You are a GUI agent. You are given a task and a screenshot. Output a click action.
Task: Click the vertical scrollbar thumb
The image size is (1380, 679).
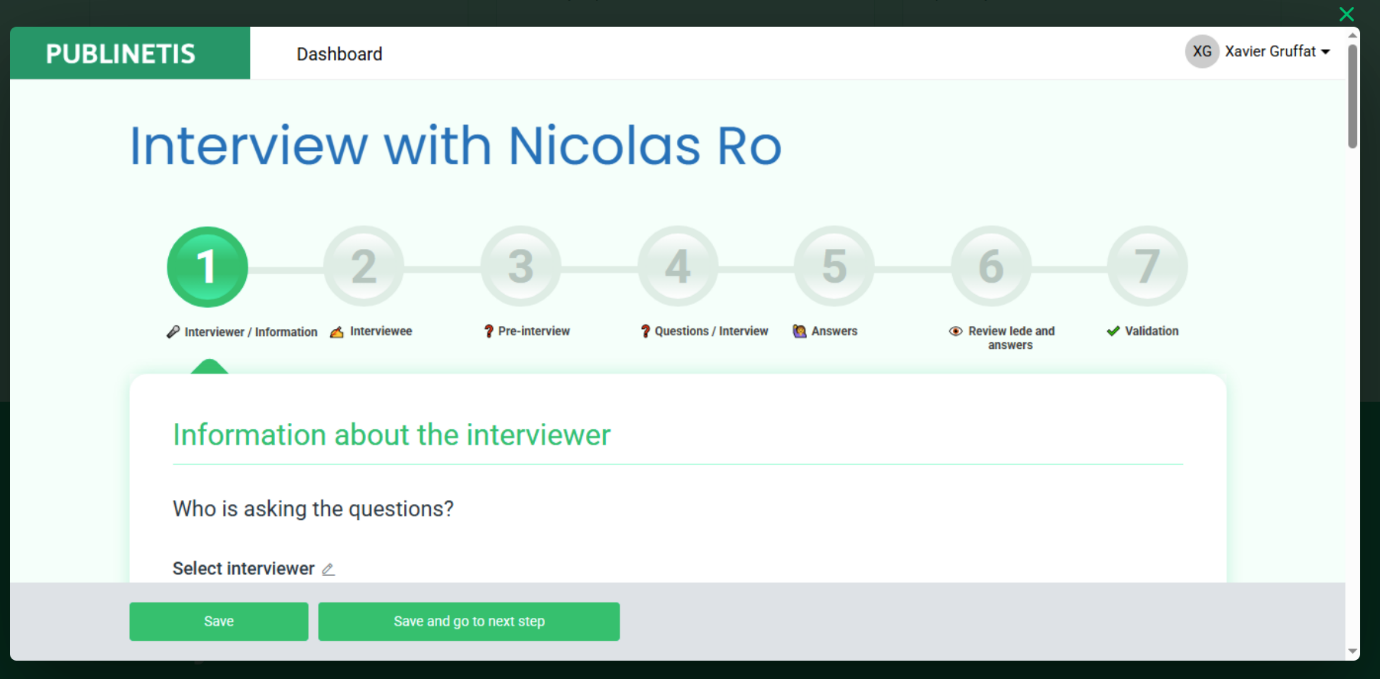click(1353, 96)
